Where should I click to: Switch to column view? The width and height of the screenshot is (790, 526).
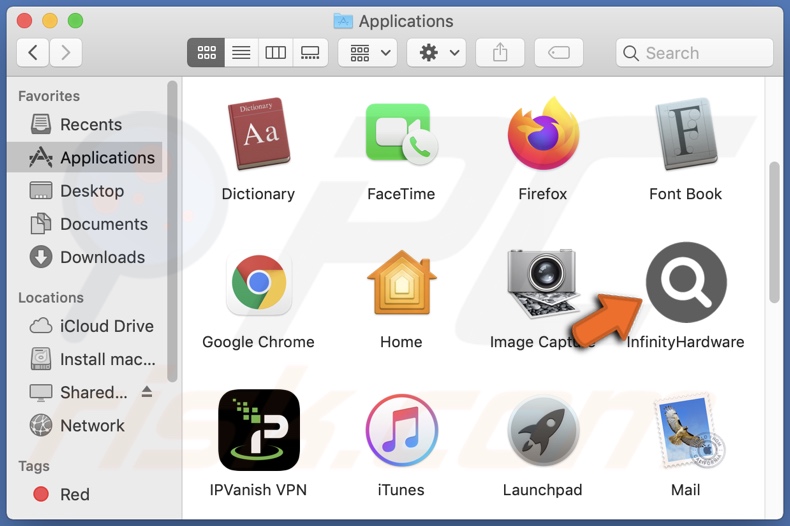(x=276, y=52)
